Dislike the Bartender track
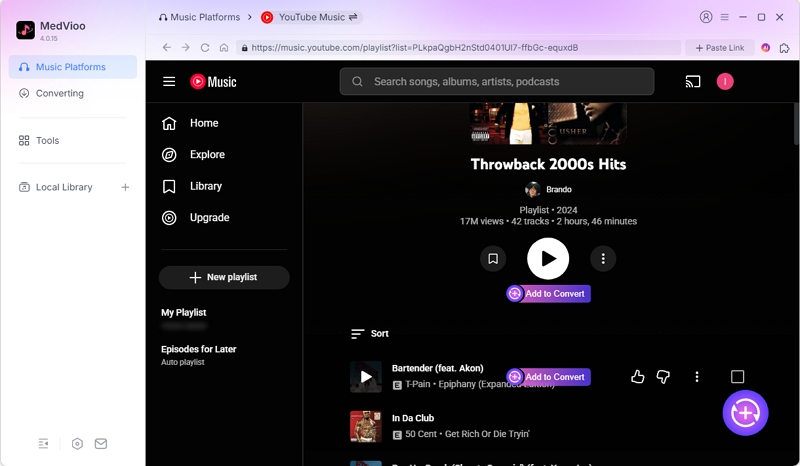 coord(663,377)
